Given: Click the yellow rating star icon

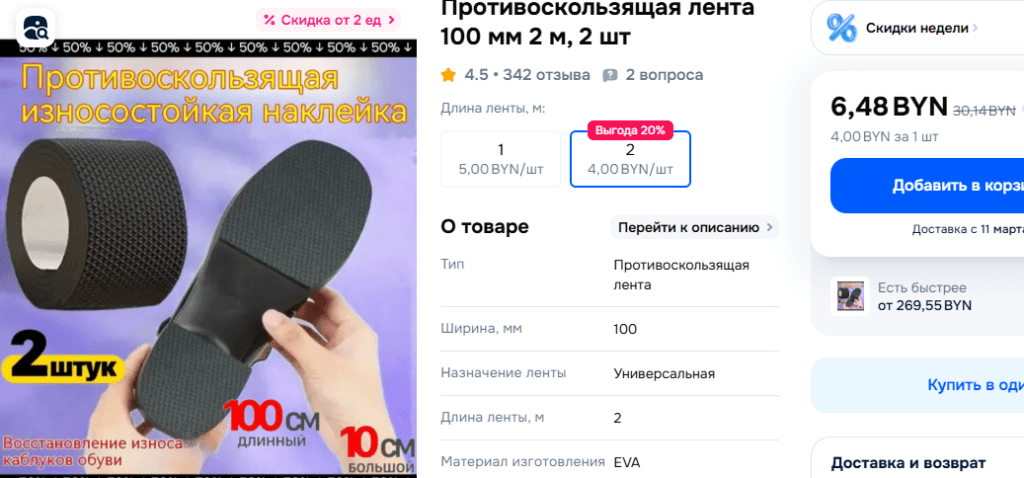Looking at the screenshot, I should 448,75.
